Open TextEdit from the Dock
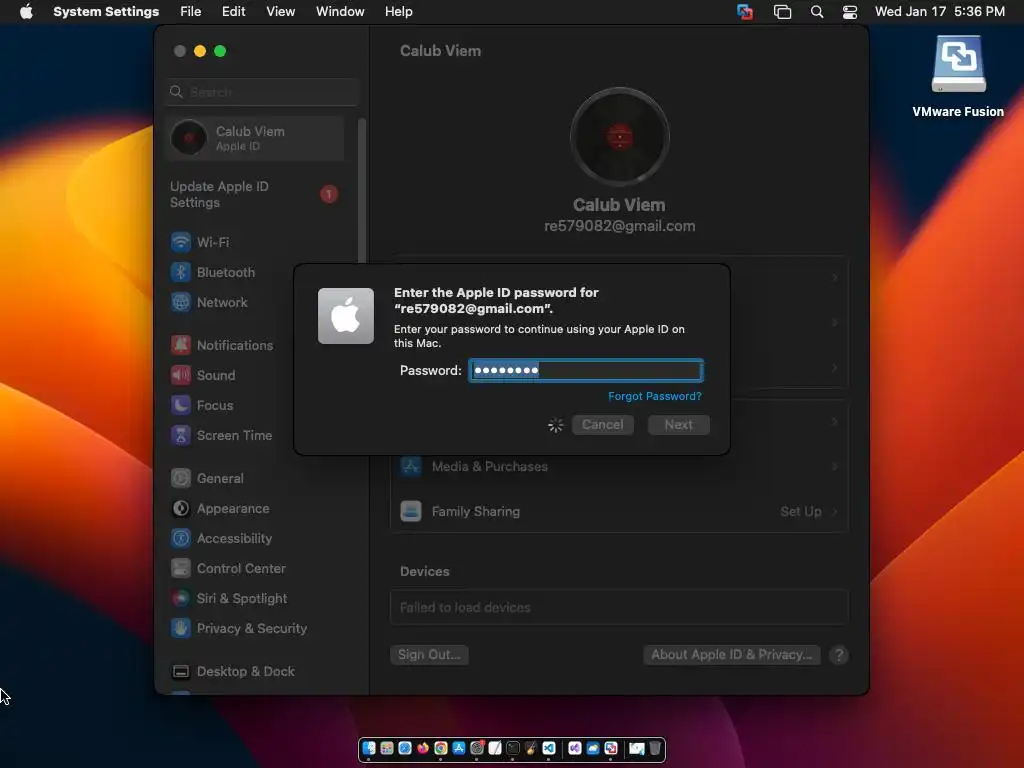 coord(495,748)
